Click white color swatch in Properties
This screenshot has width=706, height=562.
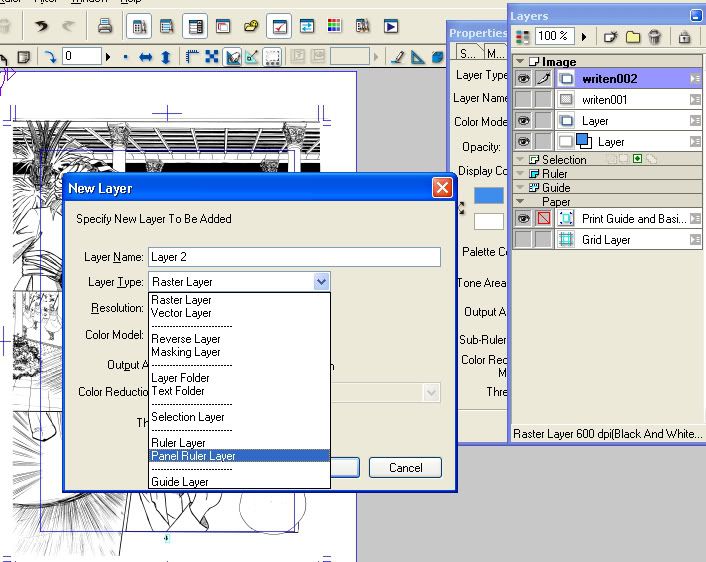click(x=489, y=222)
